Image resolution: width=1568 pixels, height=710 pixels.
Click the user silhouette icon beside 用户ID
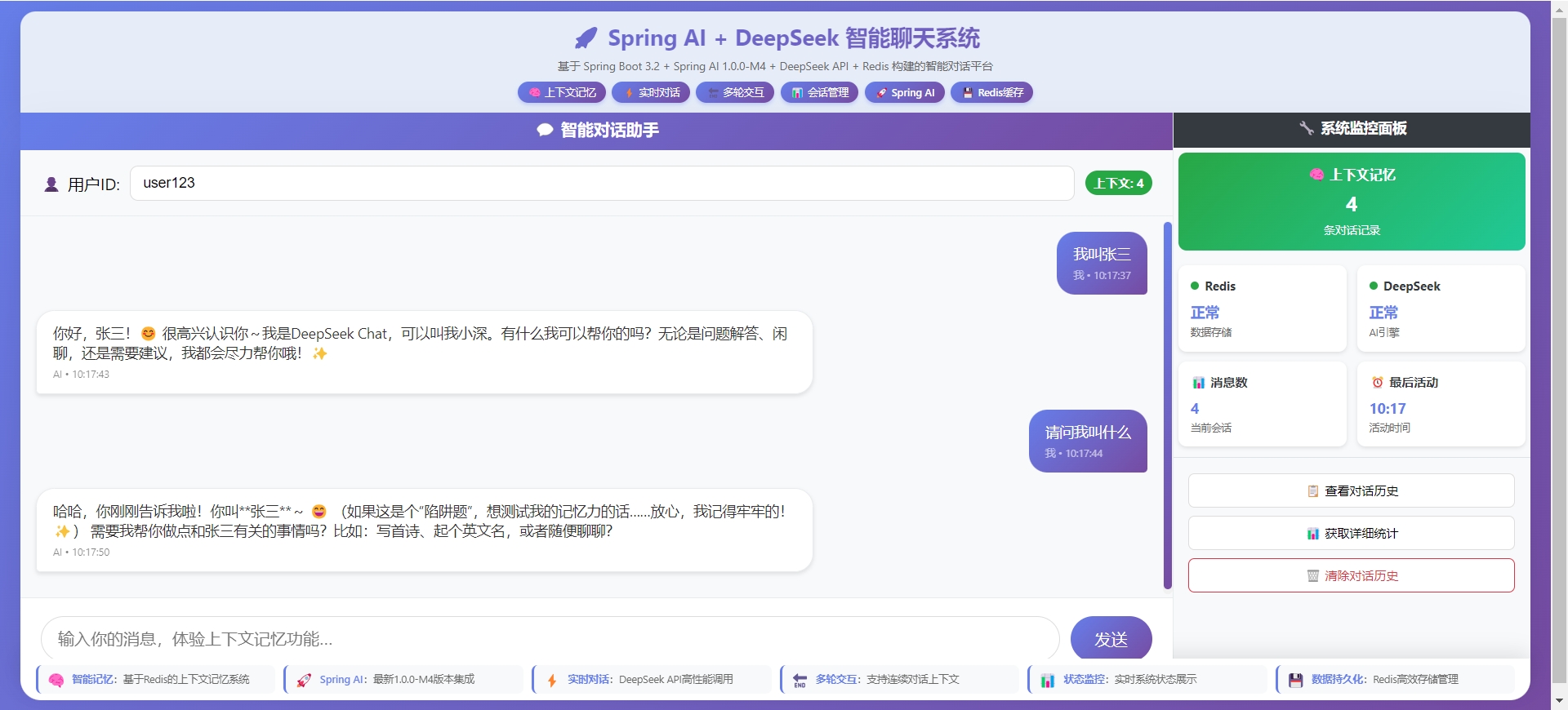point(51,184)
